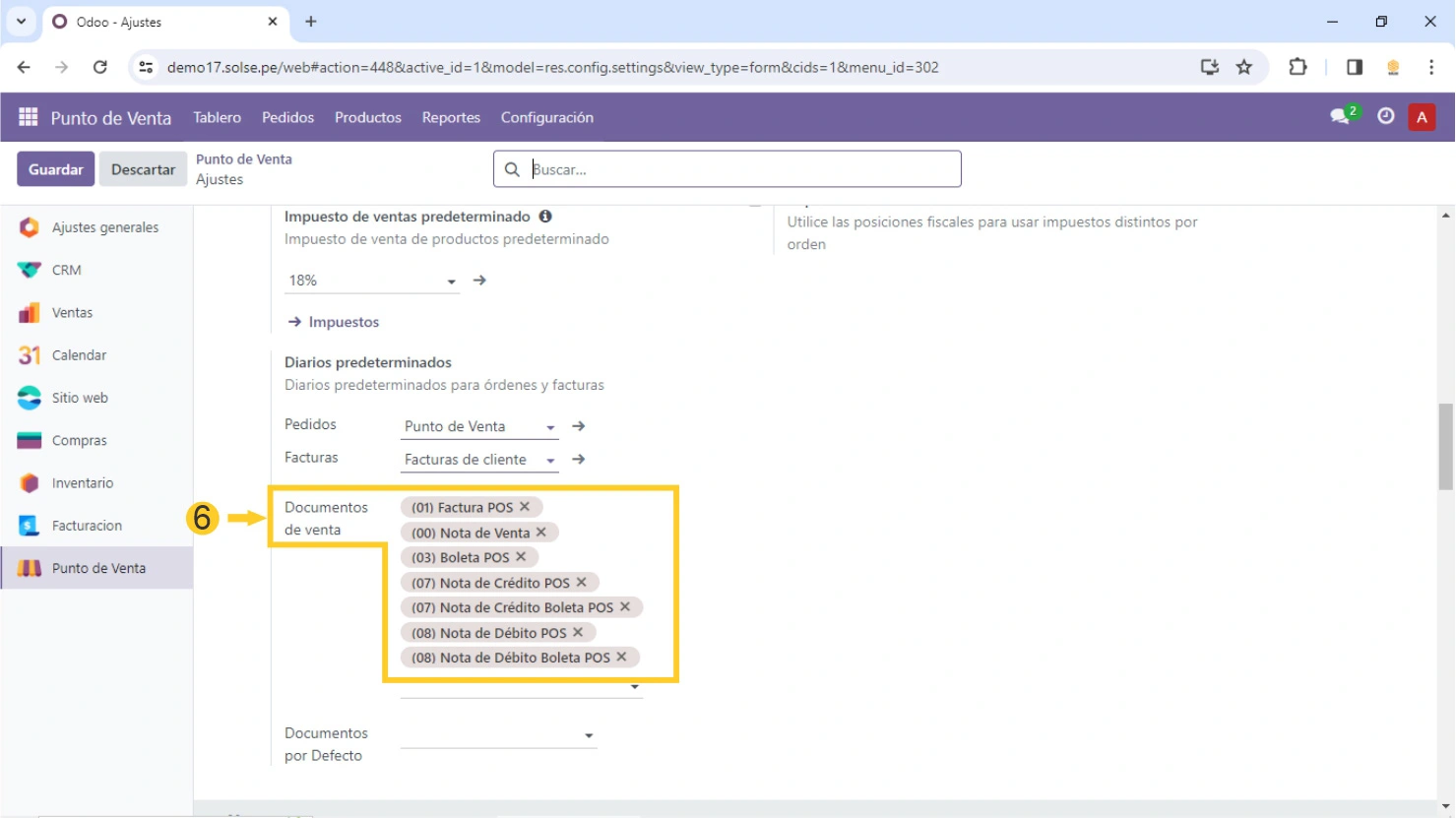Expand the Documentos por Defecto dropdown
1456x818 pixels.
coord(589,736)
